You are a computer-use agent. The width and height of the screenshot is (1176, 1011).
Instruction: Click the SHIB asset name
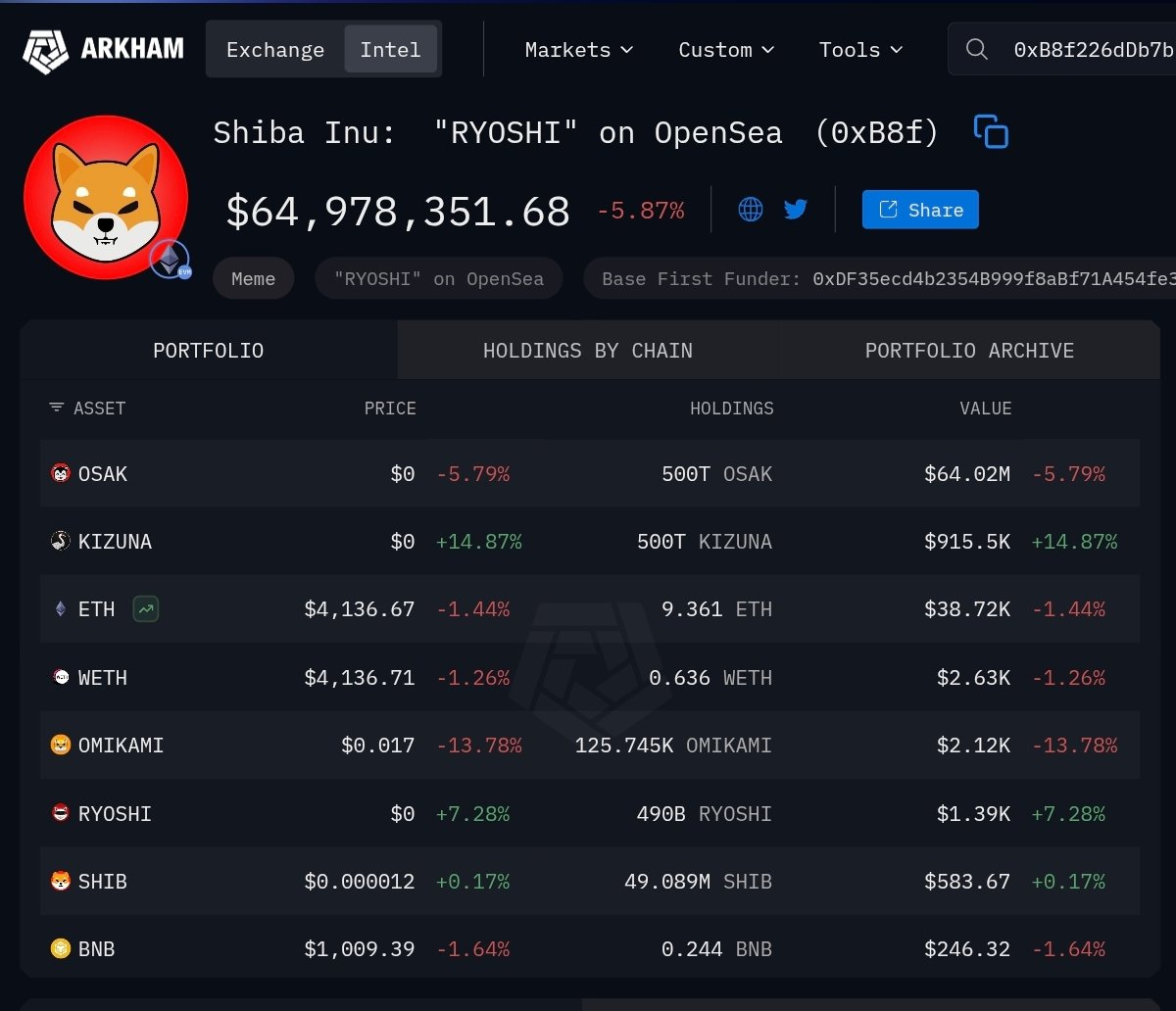click(103, 882)
